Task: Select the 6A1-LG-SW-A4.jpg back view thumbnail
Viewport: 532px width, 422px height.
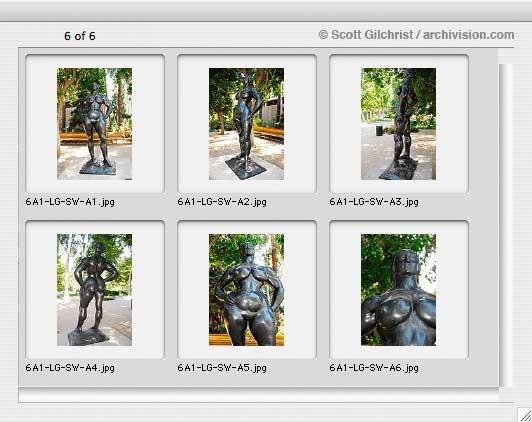Action: [94, 290]
